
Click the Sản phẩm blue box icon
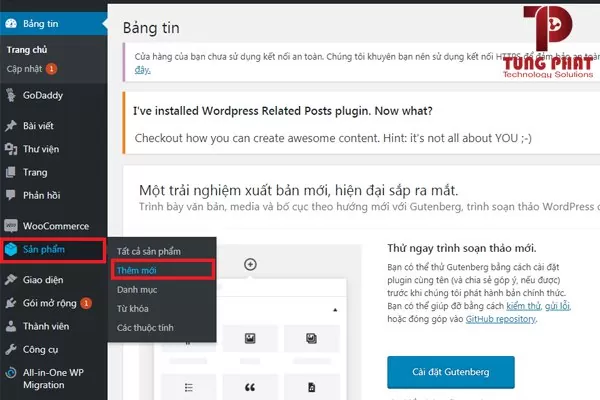11,250
